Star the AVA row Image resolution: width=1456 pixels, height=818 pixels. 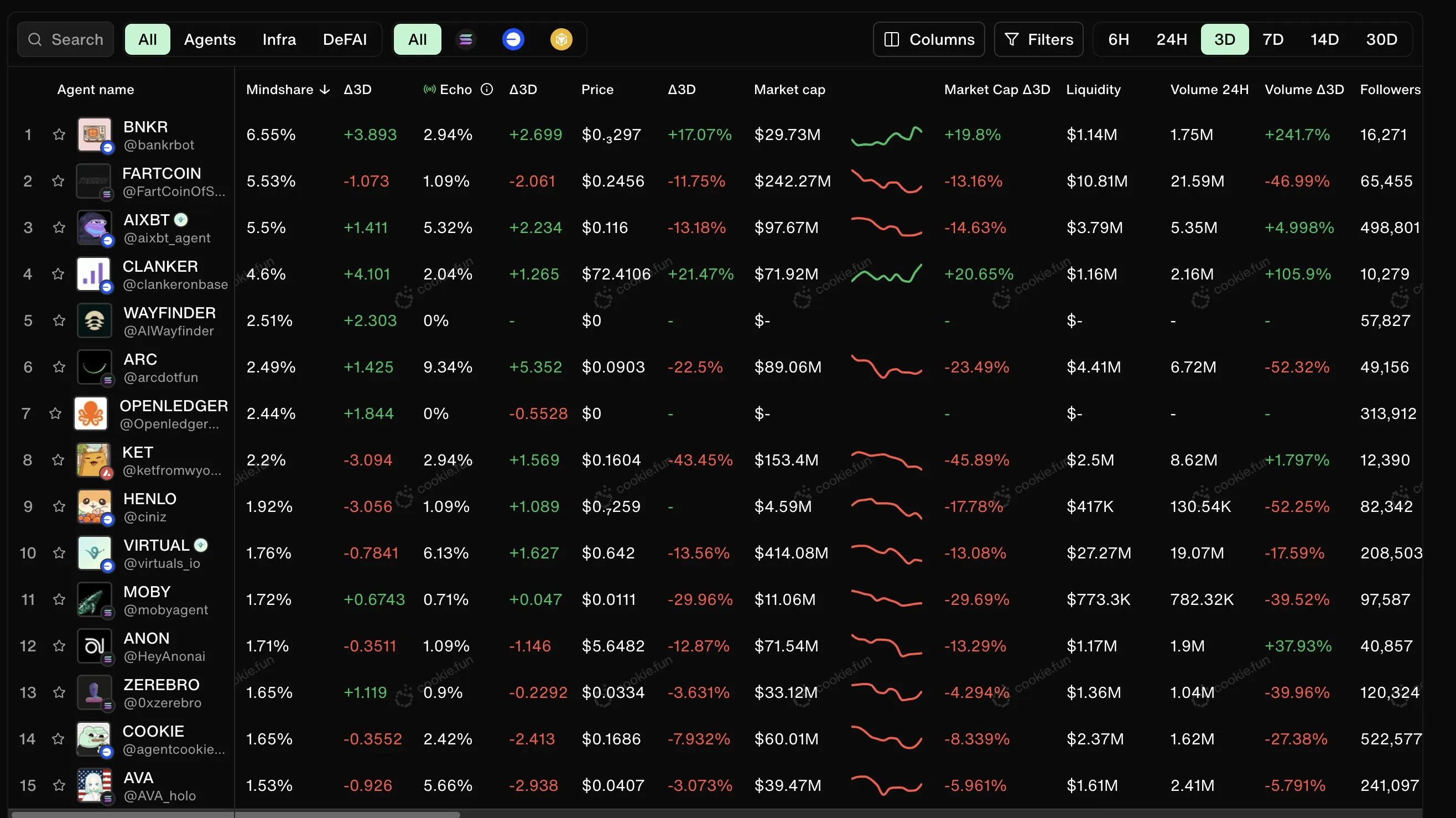[59, 785]
